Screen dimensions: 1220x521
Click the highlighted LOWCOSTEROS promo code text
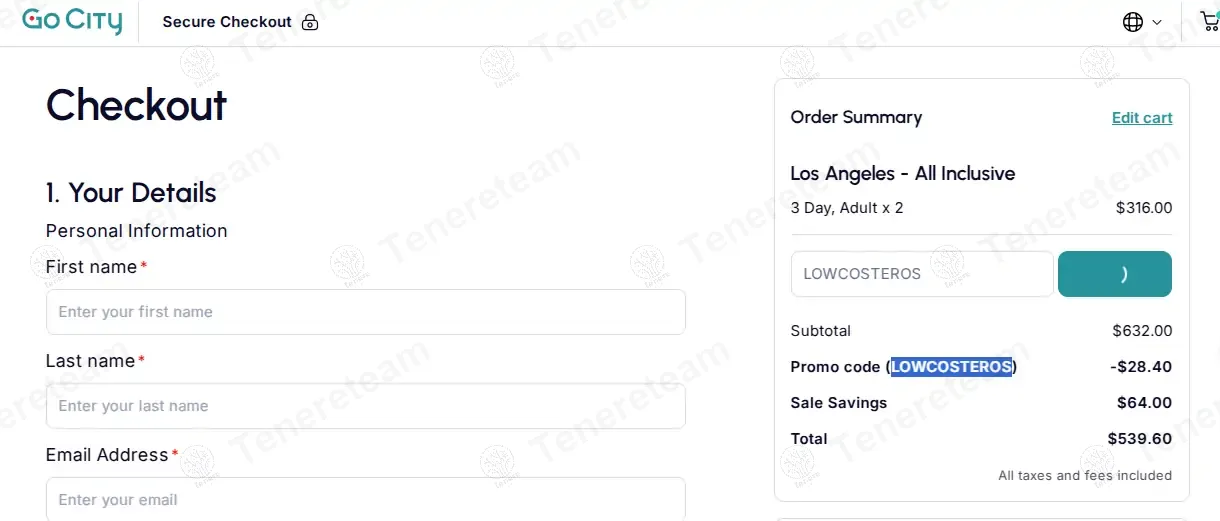(951, 367)
